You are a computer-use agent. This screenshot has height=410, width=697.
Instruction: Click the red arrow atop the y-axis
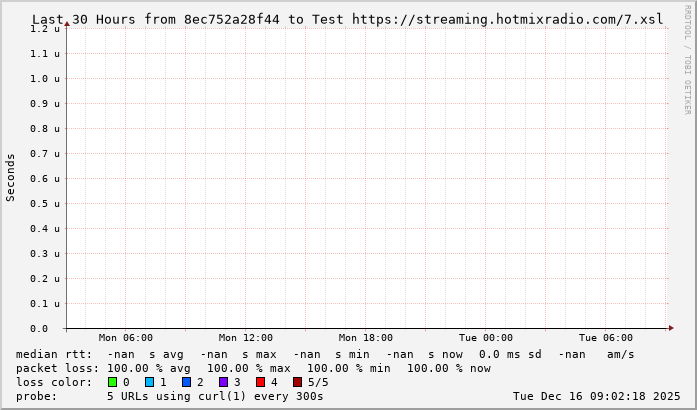66,24
